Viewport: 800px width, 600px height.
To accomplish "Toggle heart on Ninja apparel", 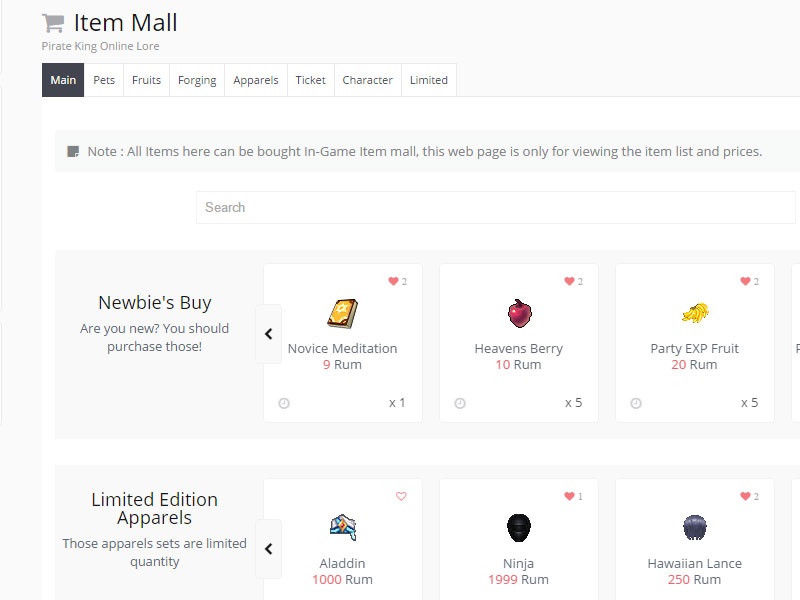I will (x=569, y=496).
